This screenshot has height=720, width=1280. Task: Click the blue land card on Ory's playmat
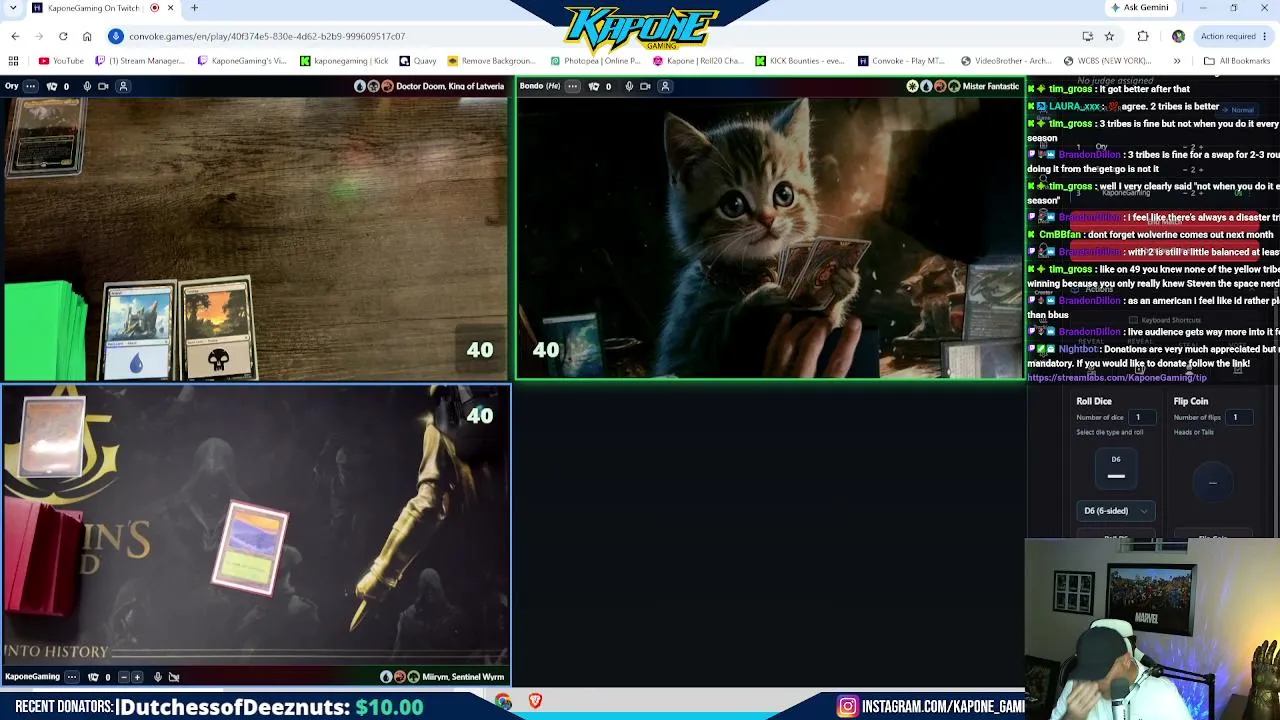point(138,331)
